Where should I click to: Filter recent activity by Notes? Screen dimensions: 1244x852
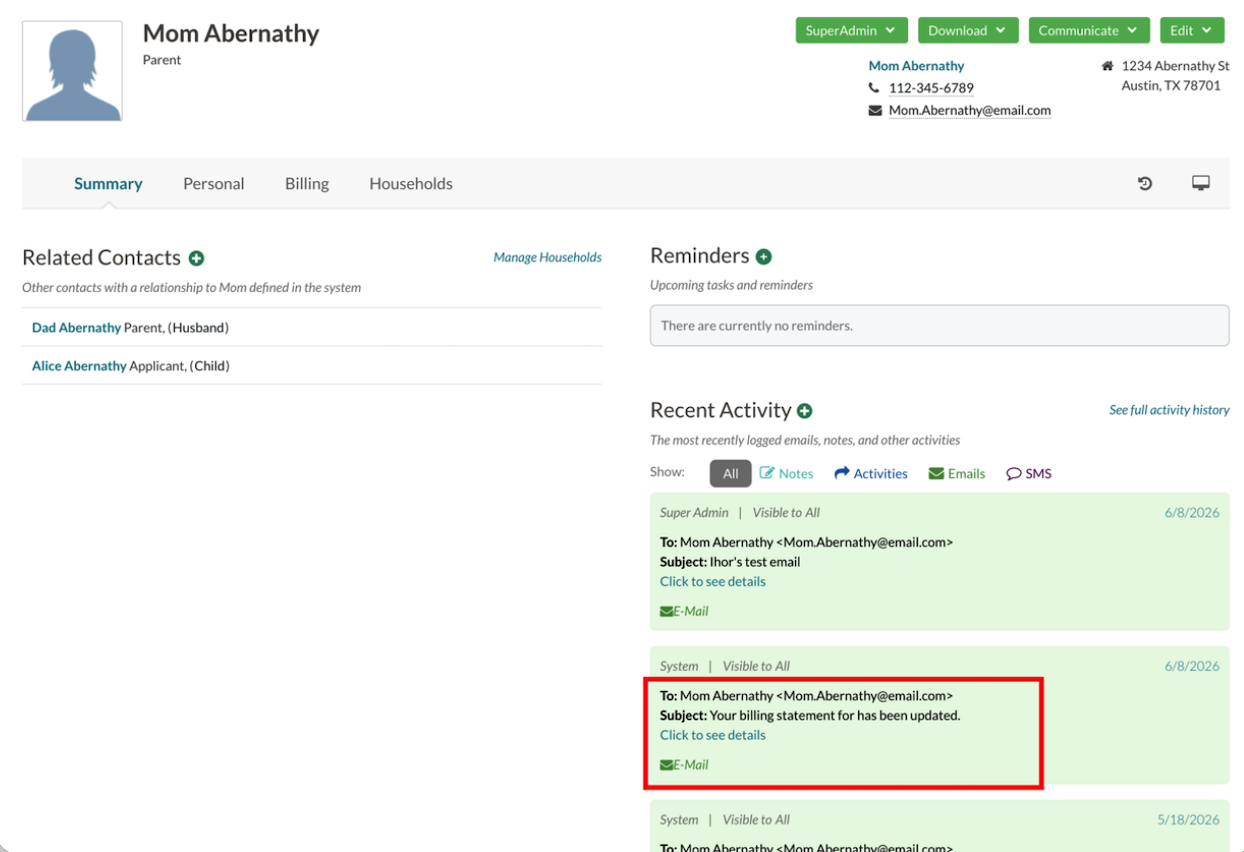[x=786, y=474]
